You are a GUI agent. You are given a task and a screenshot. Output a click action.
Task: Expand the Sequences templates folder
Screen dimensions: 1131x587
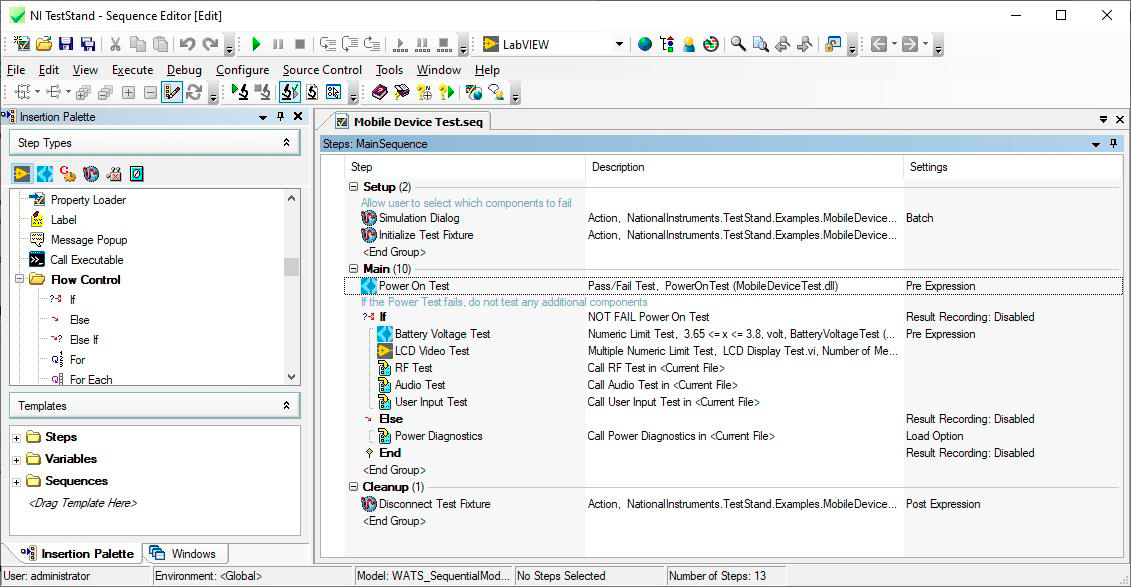pos(17,482)
